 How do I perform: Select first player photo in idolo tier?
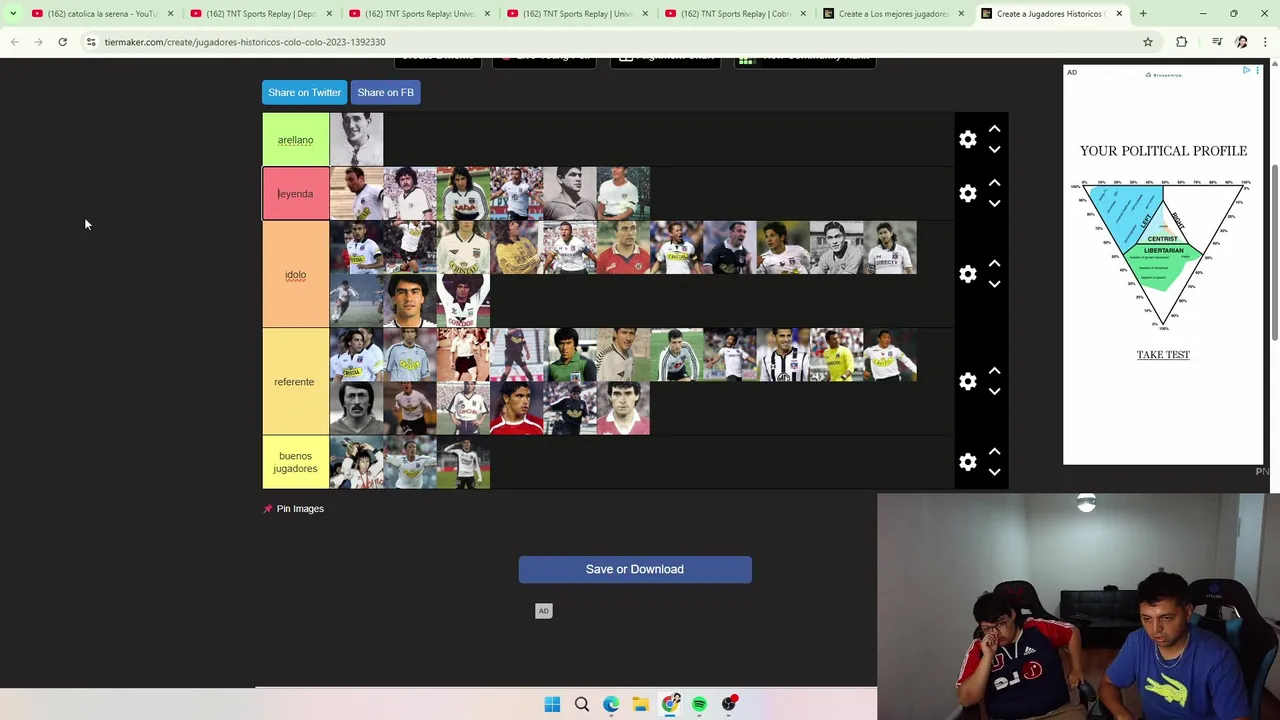356,248
